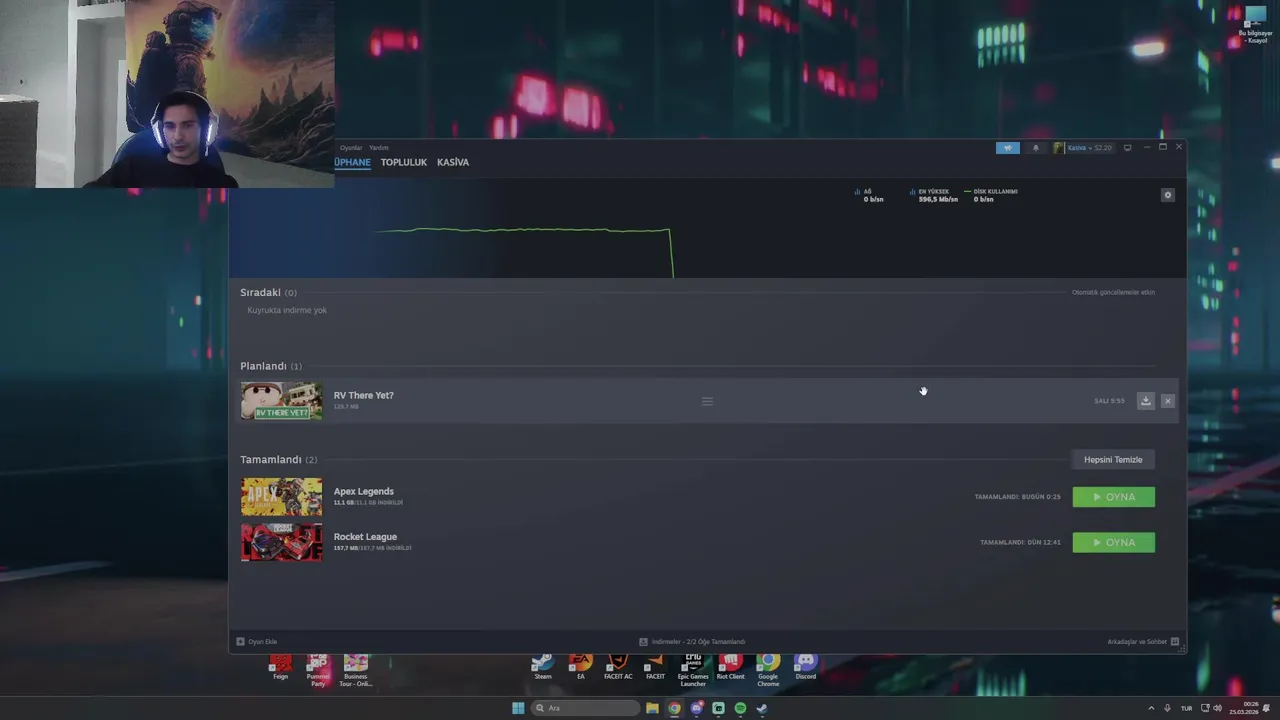Remove RV There Yet? from planned downloads
This screenshot has width=1280, height=720.
(x=1167, y=401)
